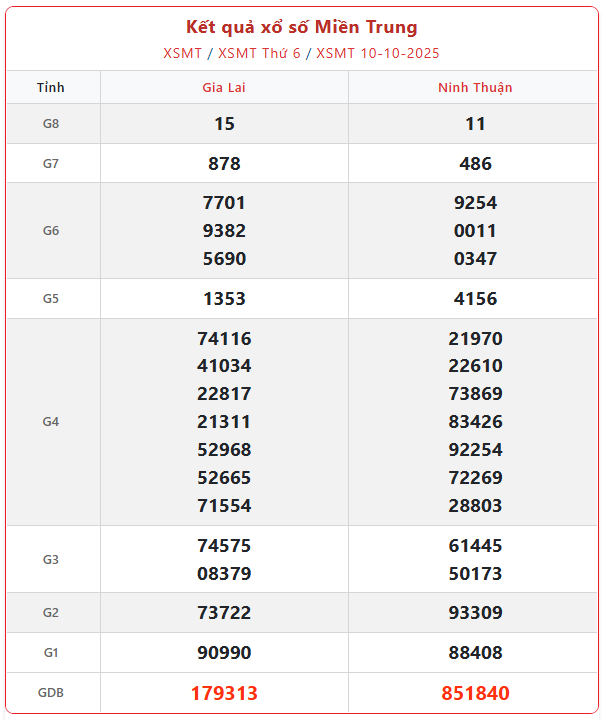This screenshot has height=720, width=605.
Task: Click the GDB row label
Action: [x=51, y=693]
